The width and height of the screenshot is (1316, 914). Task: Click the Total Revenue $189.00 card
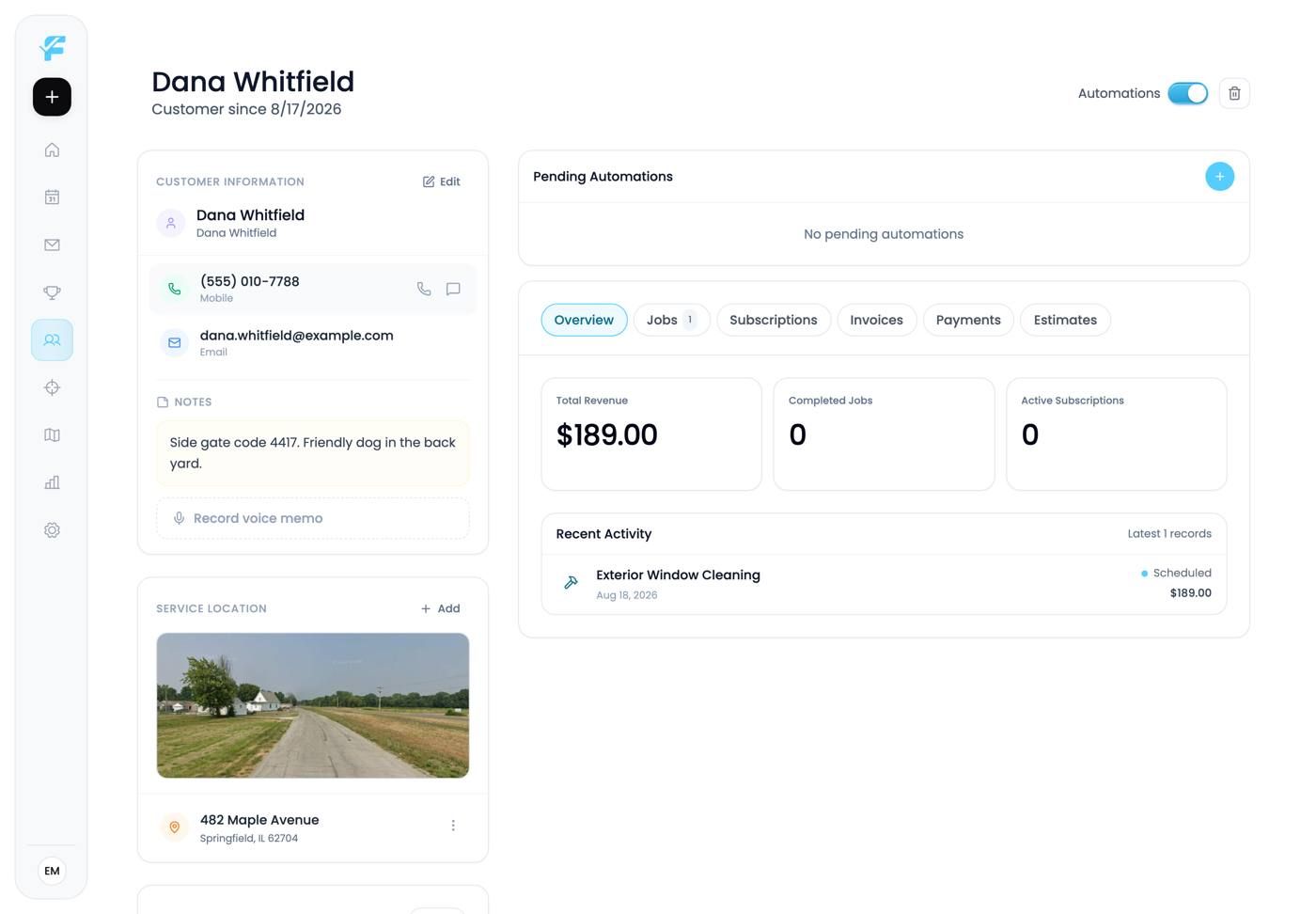(x=651, y=434)
